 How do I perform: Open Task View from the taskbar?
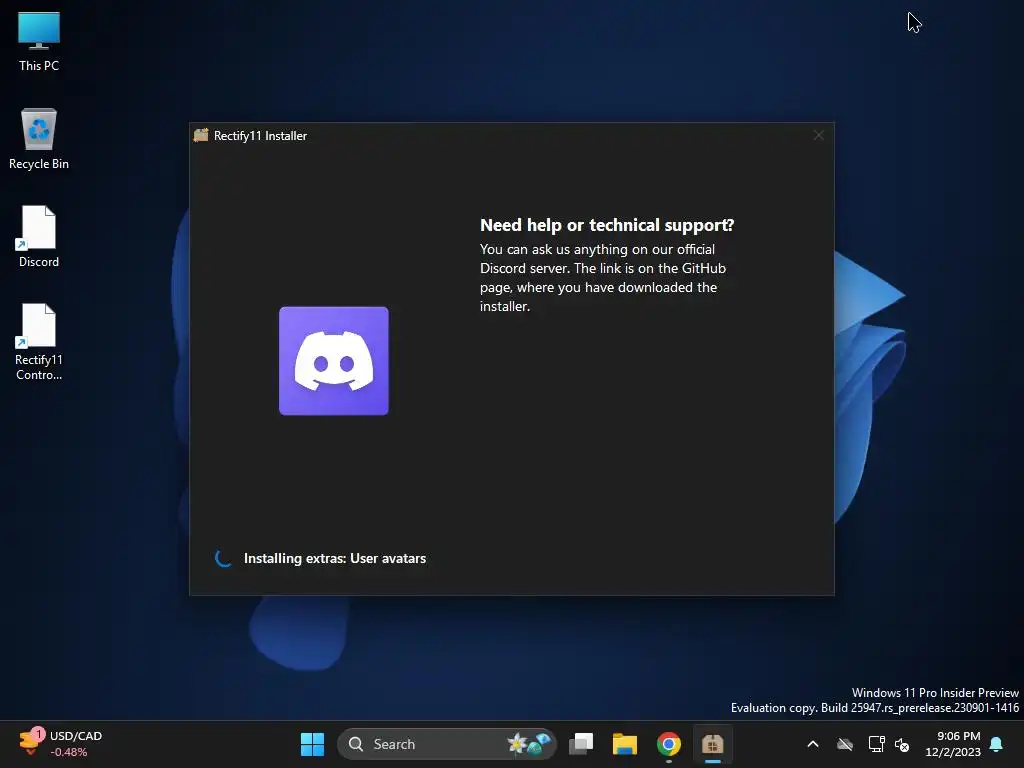[581, 744]
